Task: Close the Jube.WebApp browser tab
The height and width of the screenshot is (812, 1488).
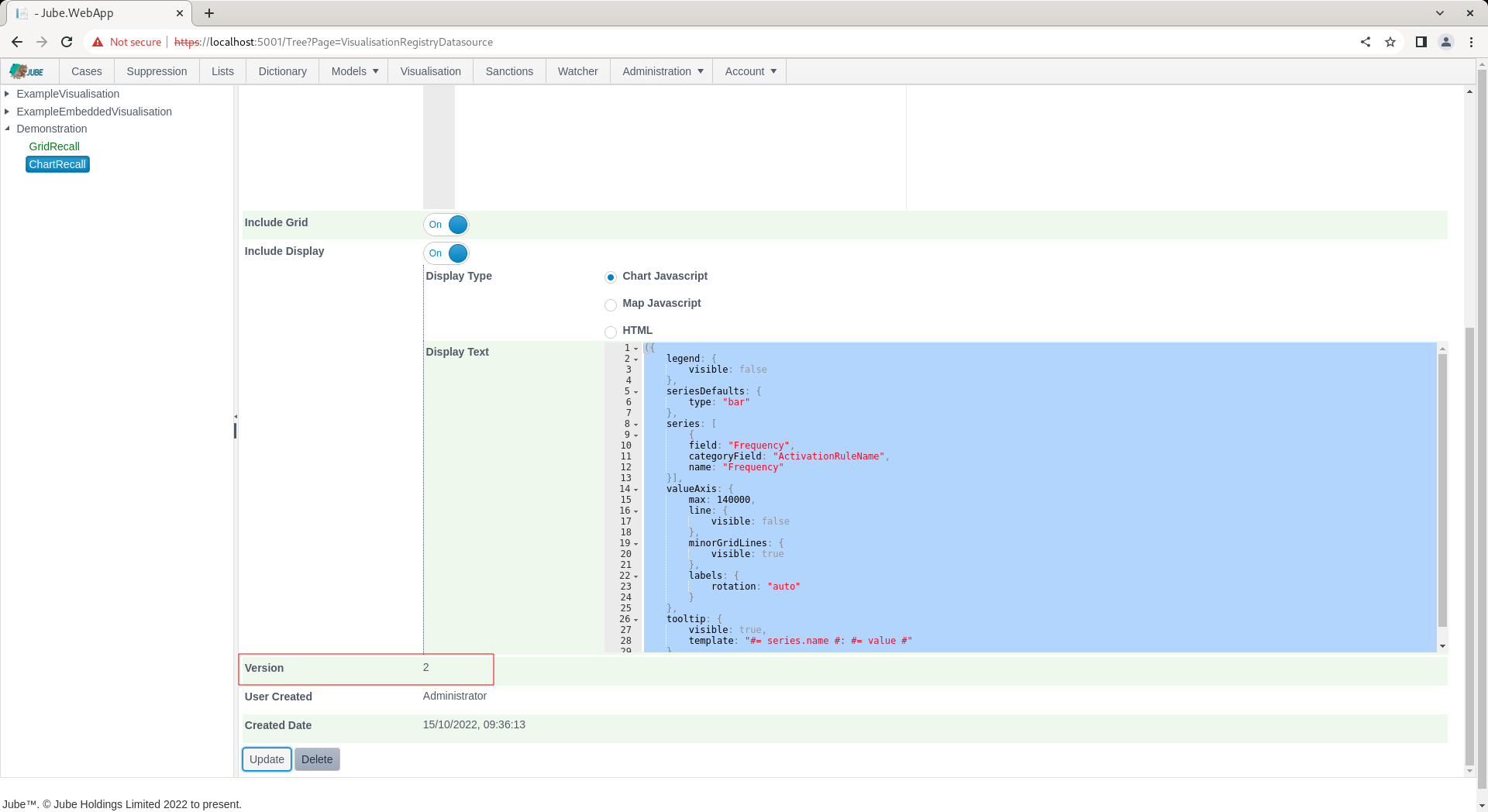Action: tap(179, 13)
